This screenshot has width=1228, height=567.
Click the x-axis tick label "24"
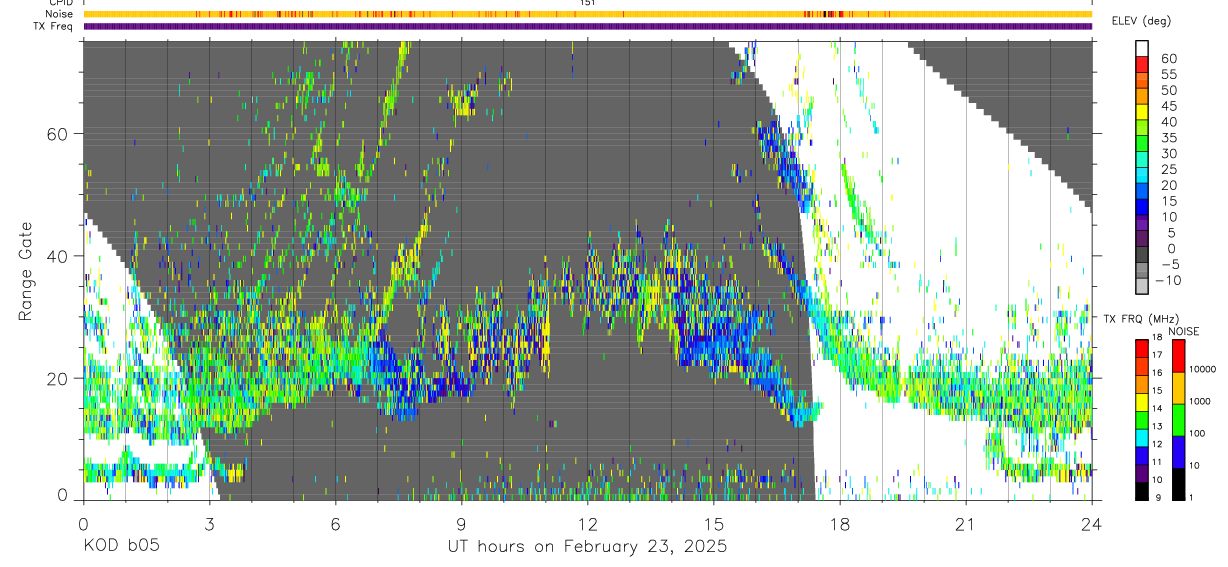1092,524
